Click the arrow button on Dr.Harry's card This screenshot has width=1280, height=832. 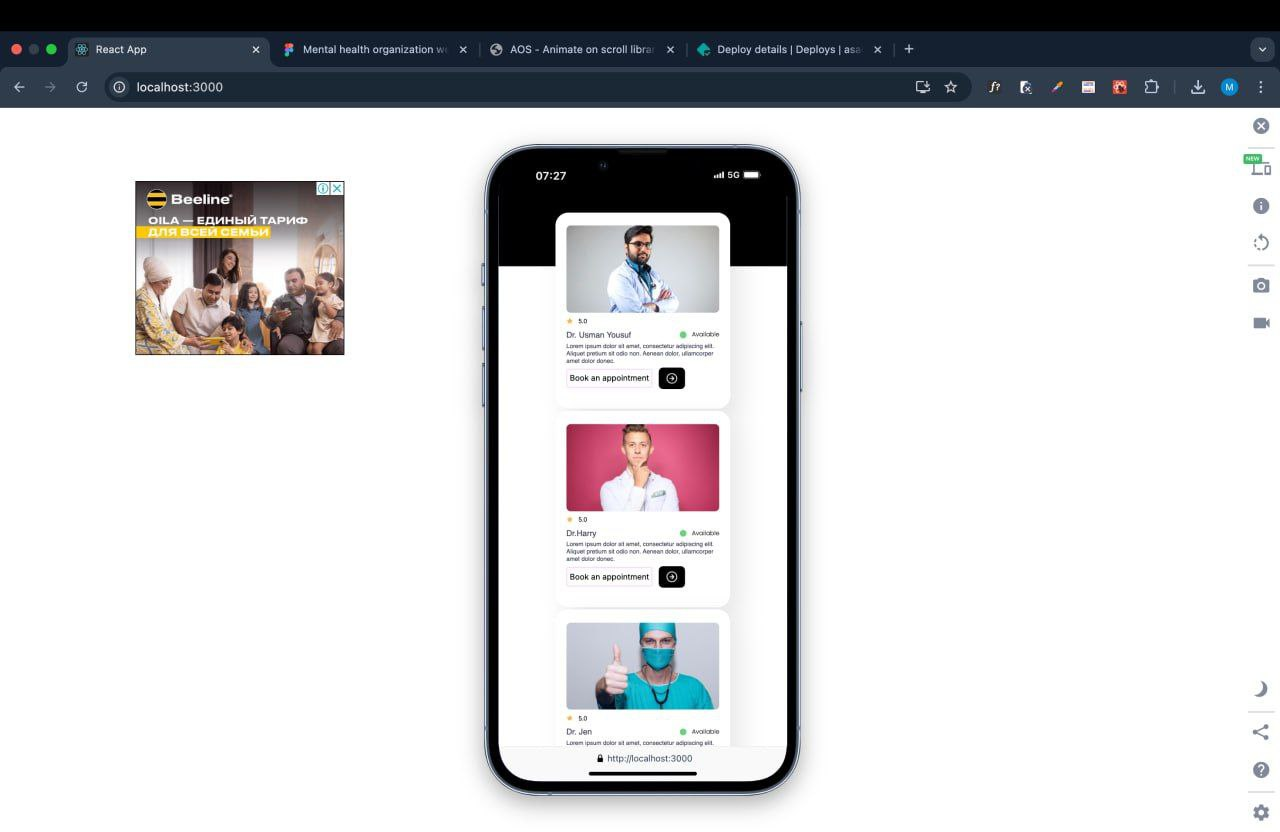coord(672,577)
